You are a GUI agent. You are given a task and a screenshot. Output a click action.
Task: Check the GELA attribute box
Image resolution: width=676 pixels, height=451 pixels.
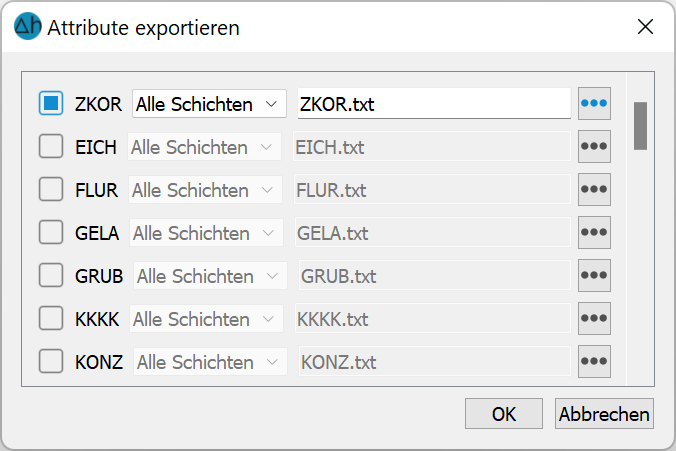click(x=51, y=232)
